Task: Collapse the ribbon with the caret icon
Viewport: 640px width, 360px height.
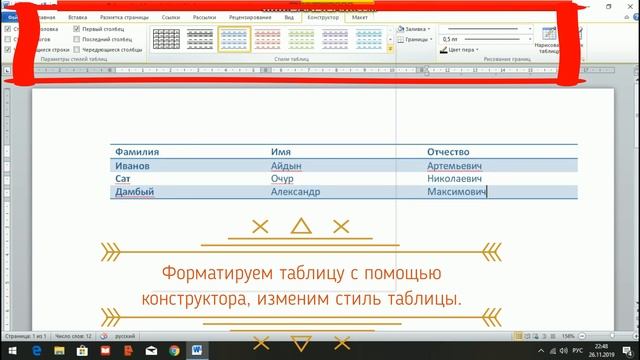Action: [627, 17]
